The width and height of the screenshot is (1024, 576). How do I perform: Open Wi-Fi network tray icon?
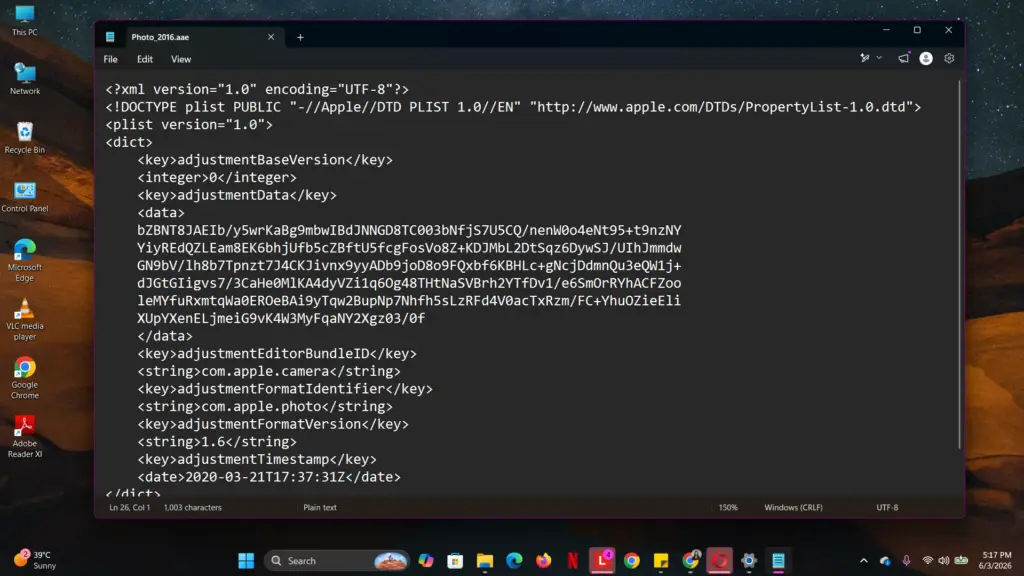click(927, 560)
